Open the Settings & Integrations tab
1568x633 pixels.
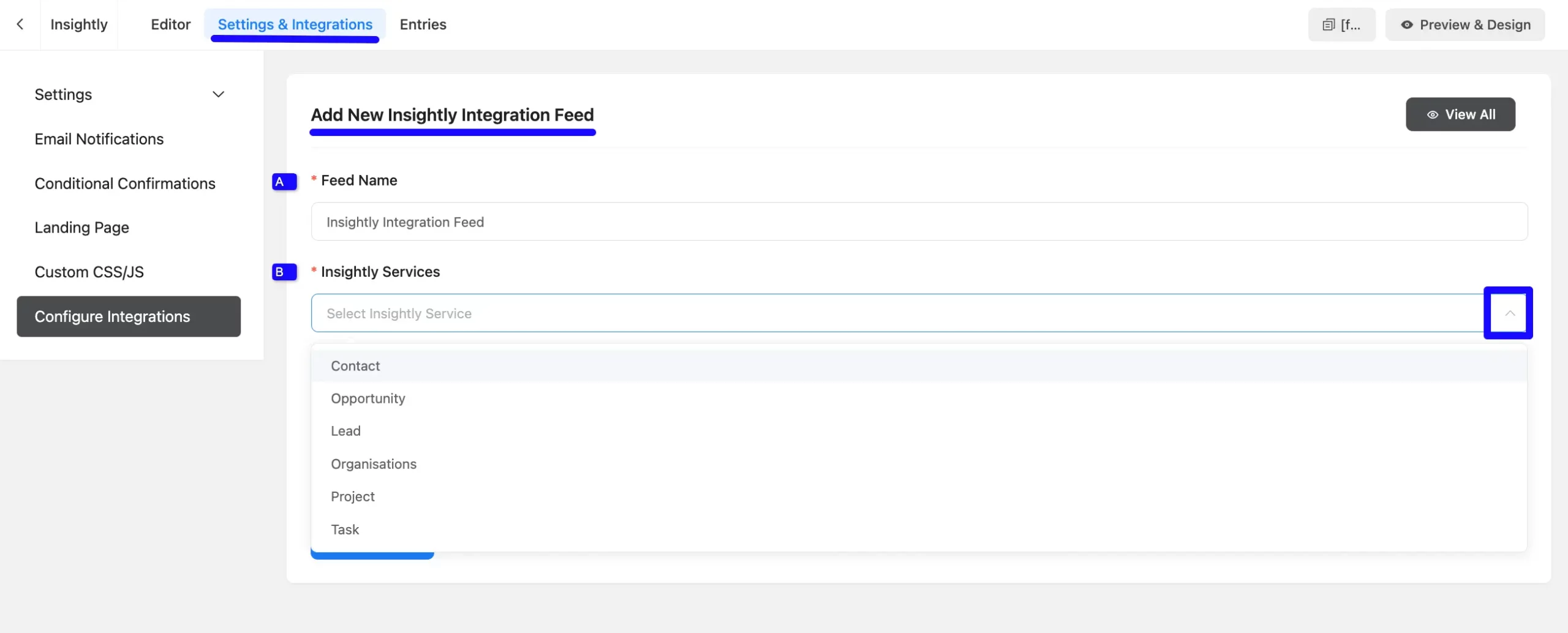click(295, 24)
